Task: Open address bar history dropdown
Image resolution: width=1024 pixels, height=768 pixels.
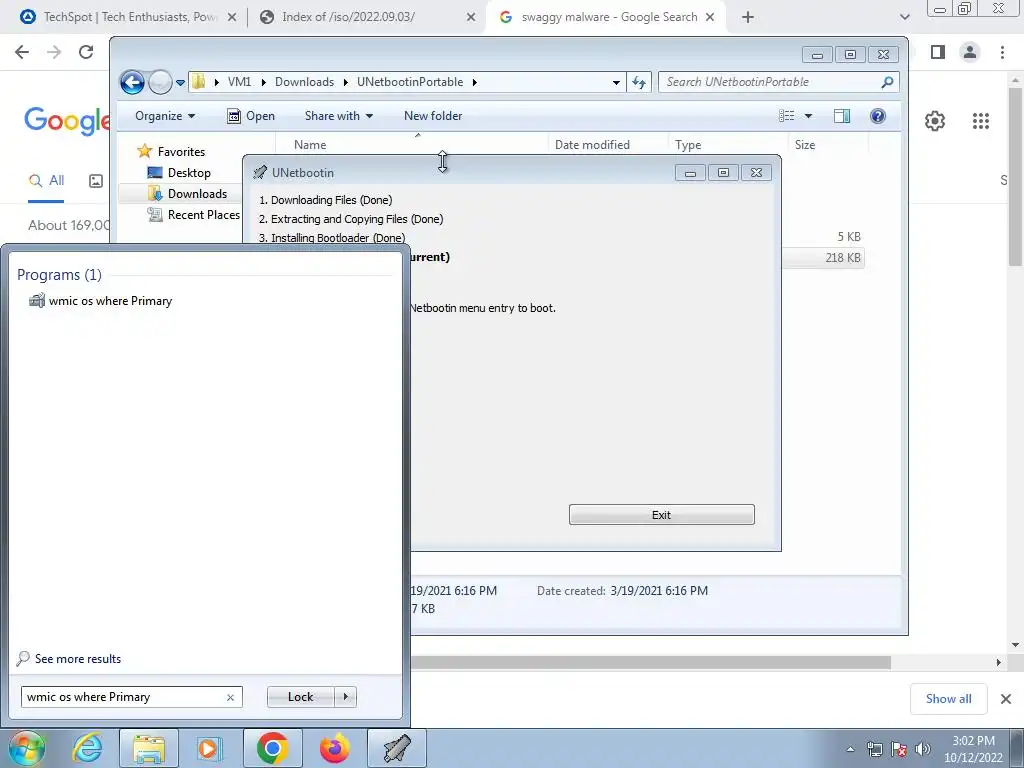Action: tap(616, 83)
